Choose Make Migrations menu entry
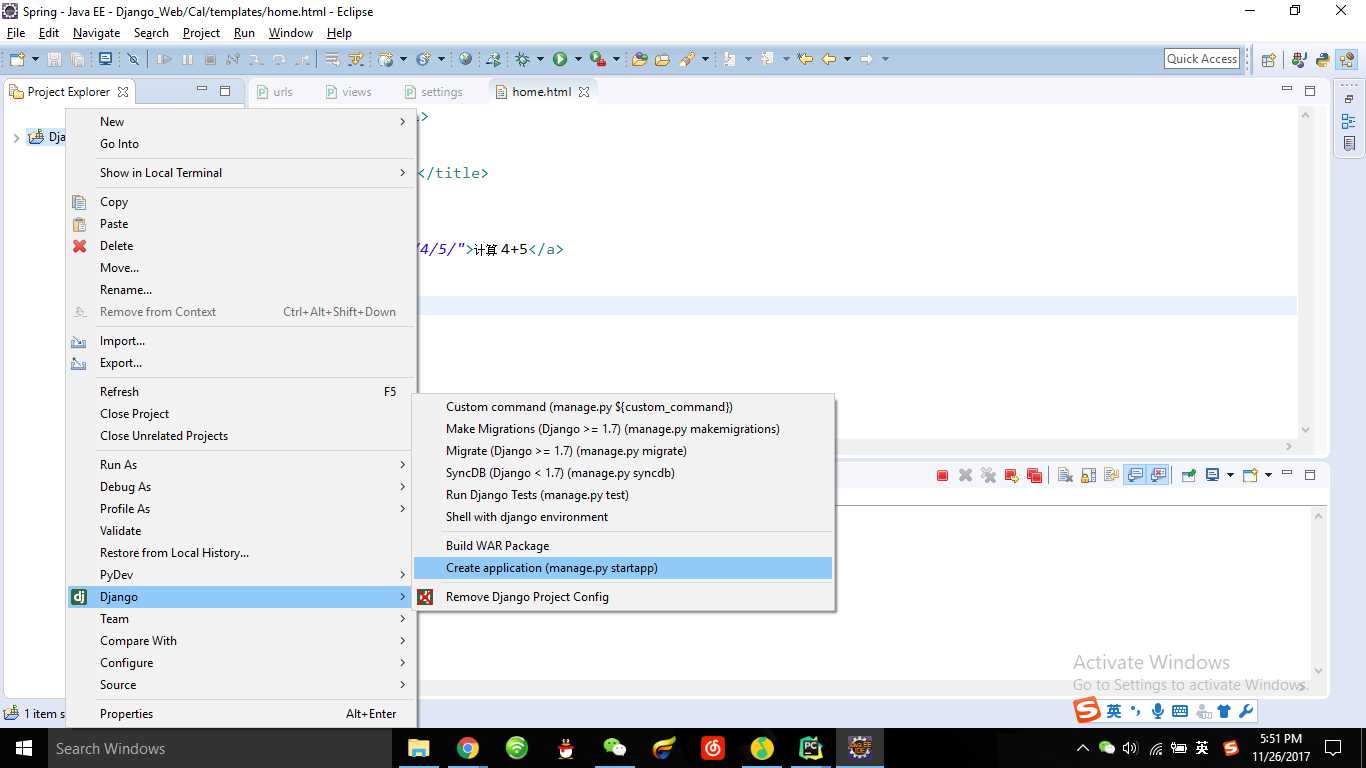This screenshot has height=768, width=1366. tap(623, 429)
